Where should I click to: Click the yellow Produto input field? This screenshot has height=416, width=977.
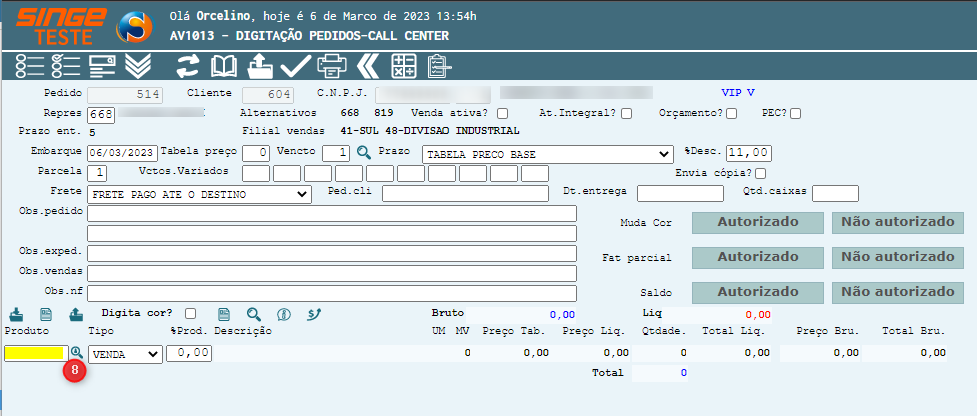click(x=36, y=353)
